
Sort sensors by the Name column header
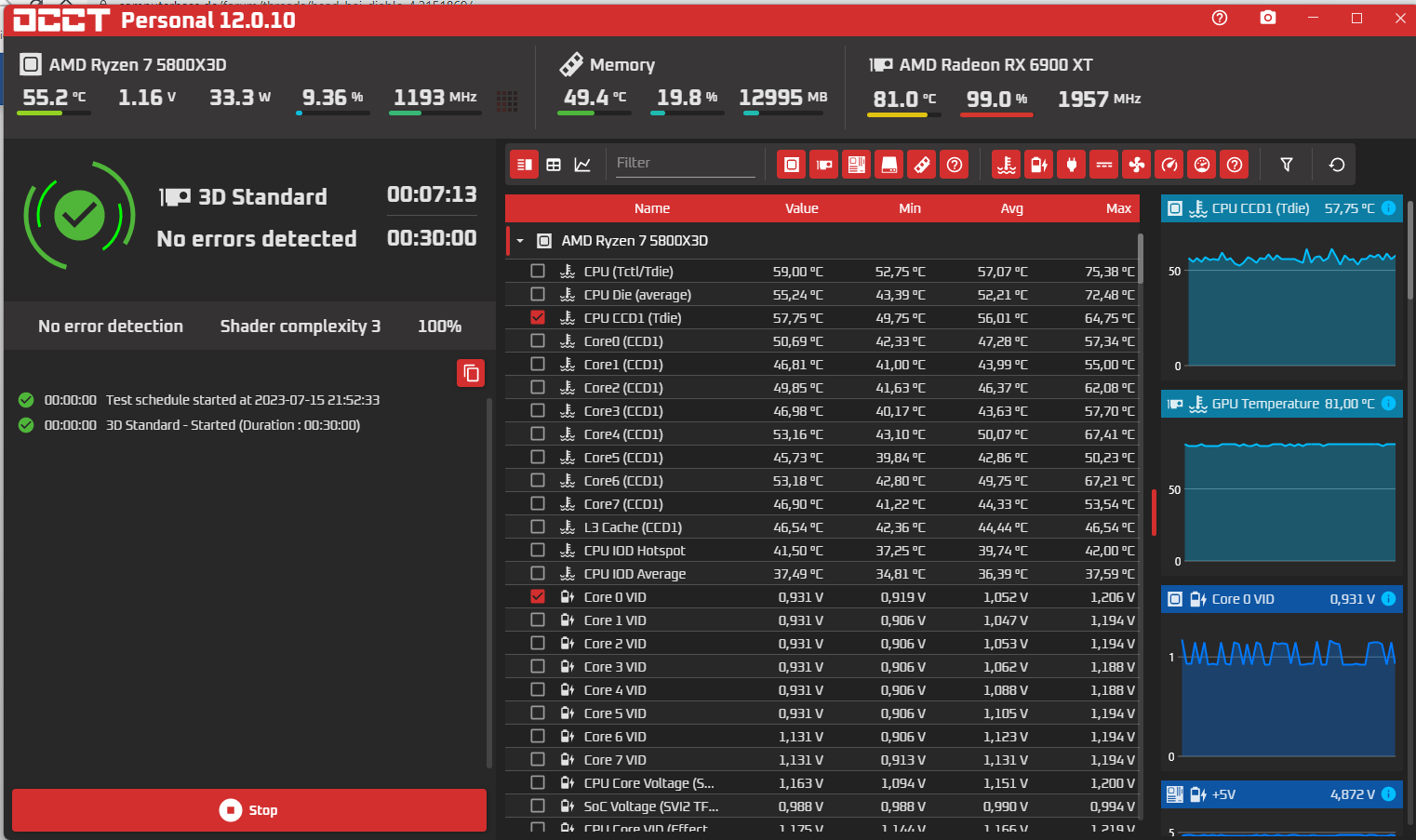tap(652, 208)
